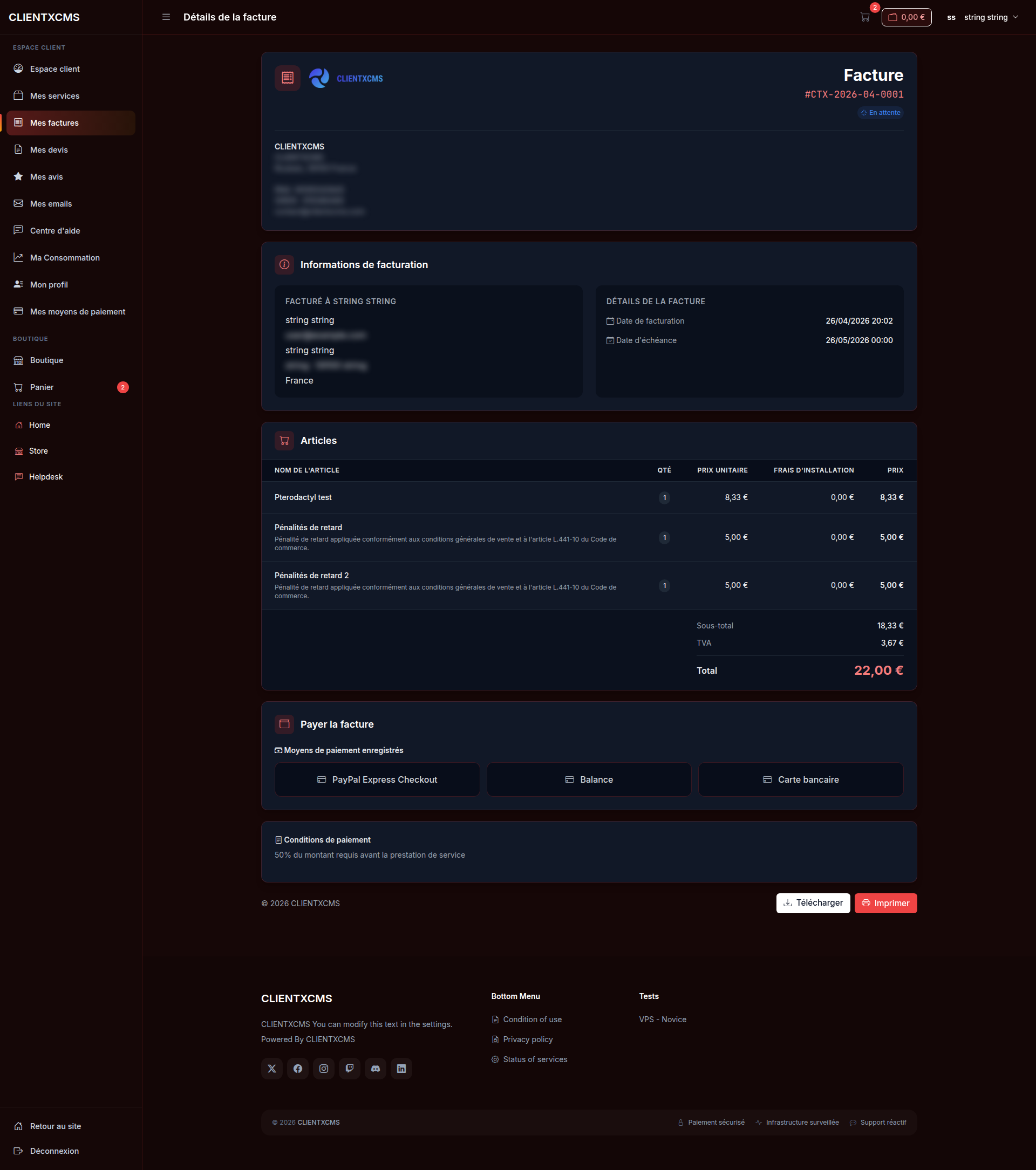
Task: Click the Discord social icon
Action: pyautogui.click(x=375, y=1068)
